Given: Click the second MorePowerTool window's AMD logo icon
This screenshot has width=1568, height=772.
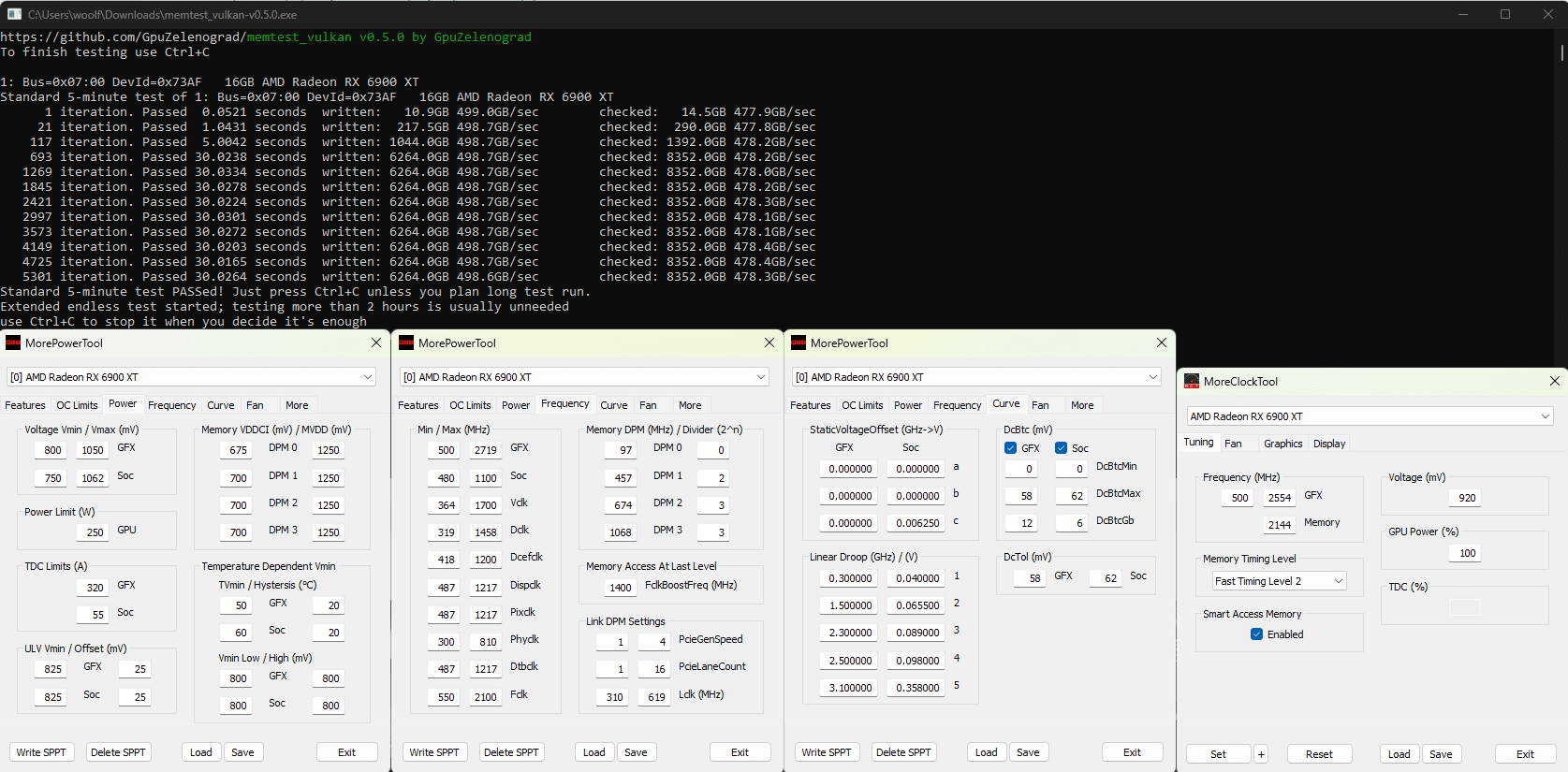Looking at the screenshot, I should 406,343.
